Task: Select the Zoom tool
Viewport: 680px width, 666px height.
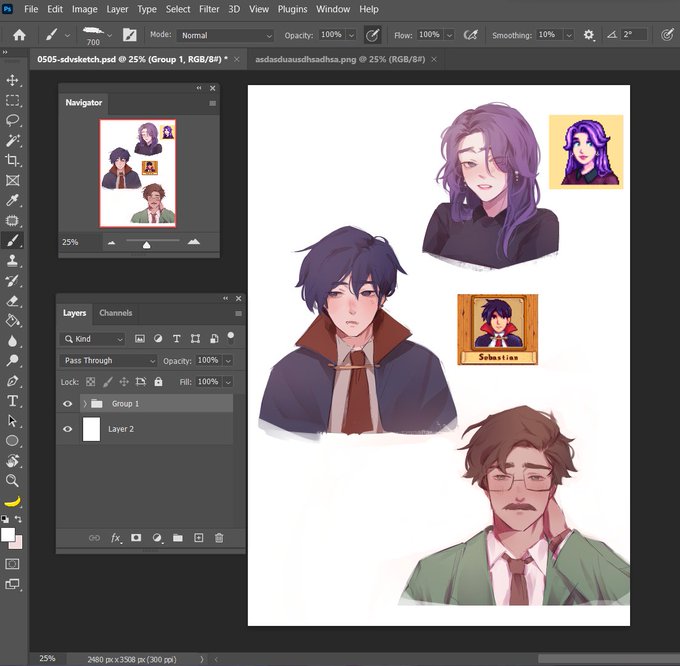Action: pos(12,480)
